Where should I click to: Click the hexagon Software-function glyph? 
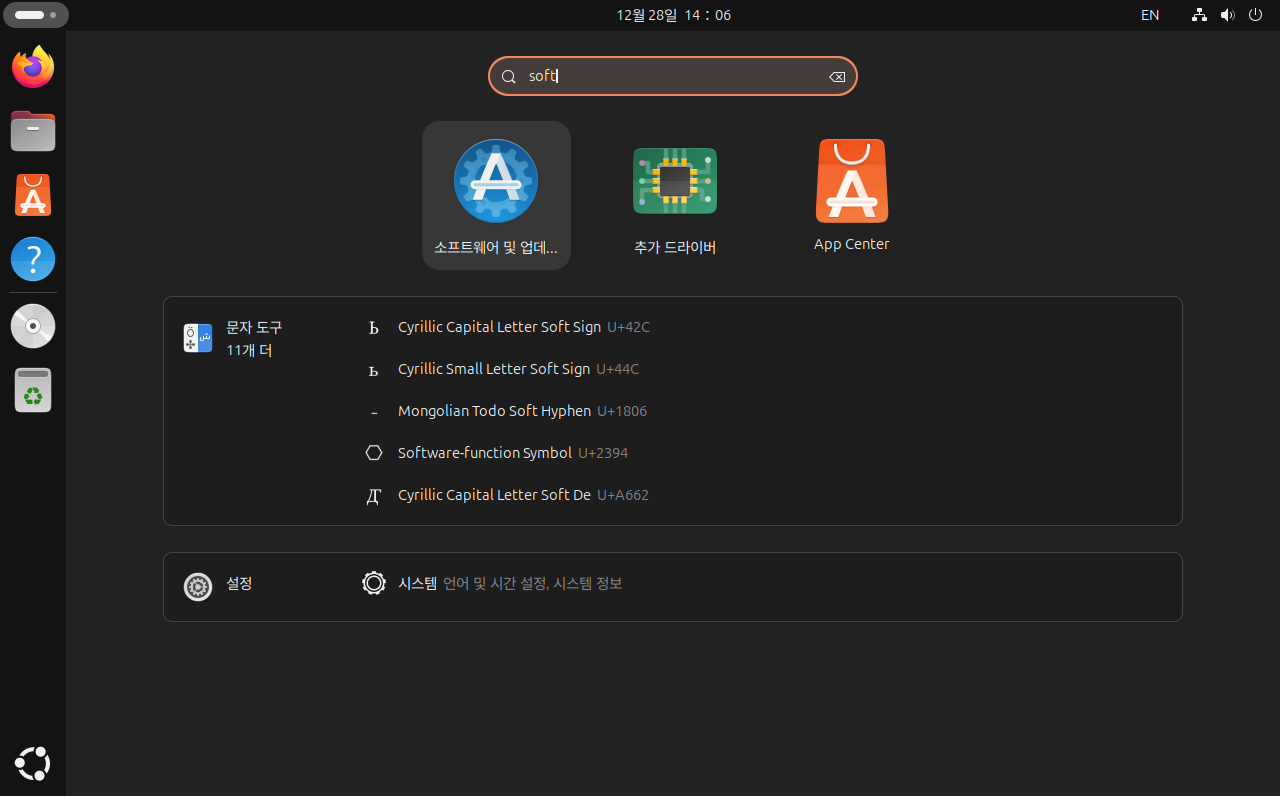click(374, 453)
